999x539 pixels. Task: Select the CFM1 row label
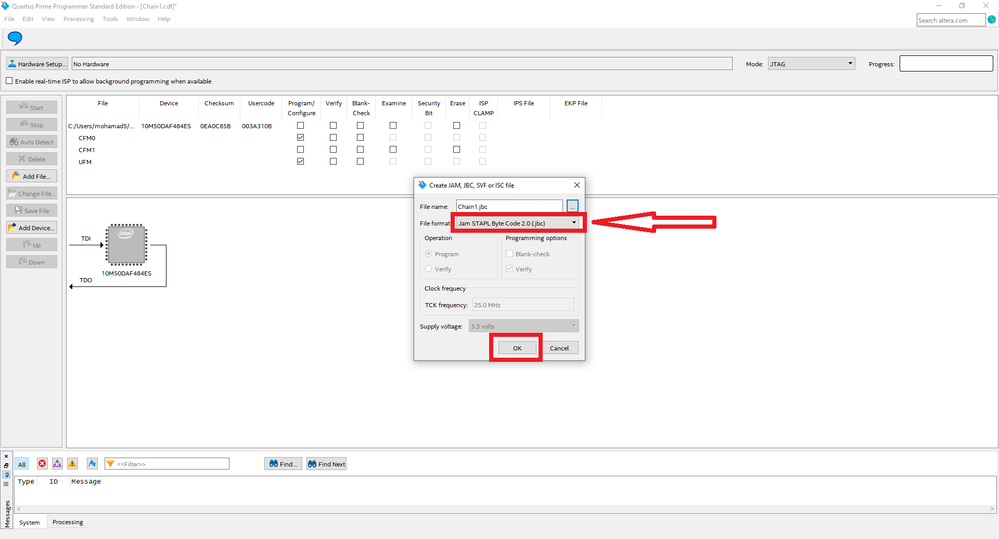coord(87,150)
